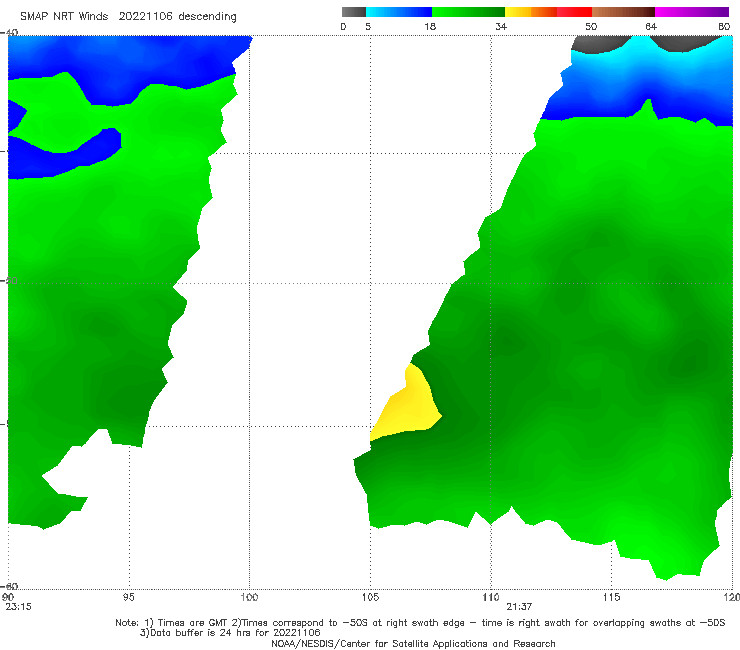The height and width of the screenshot is (650, 740).
Task: Click the swath time "23:15"
Action: (18, 607)
